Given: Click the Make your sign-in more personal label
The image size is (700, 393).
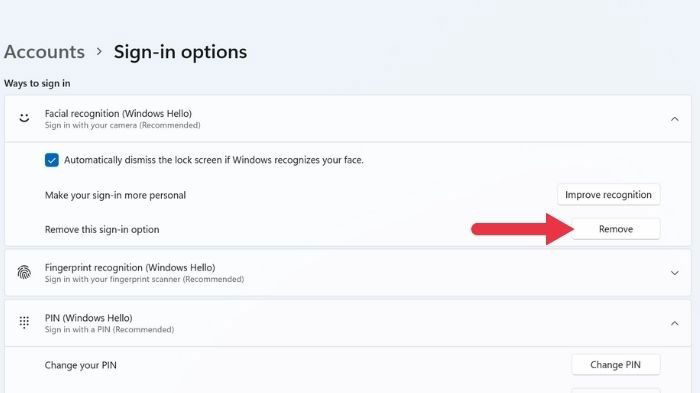Looking at the screenshot, I should pos(115,195).
